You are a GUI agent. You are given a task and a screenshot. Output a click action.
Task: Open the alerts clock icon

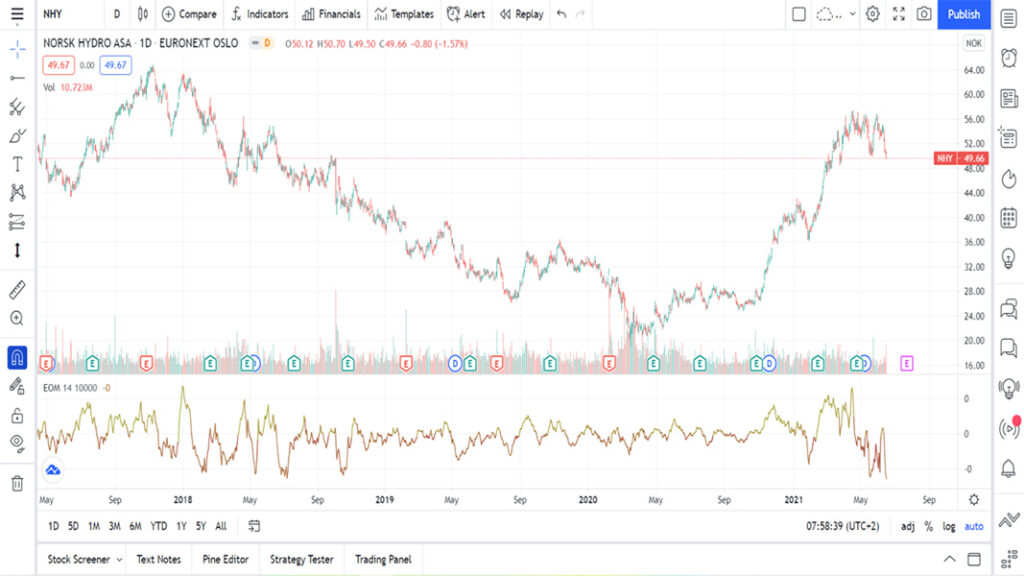[x=1008, y=58]
